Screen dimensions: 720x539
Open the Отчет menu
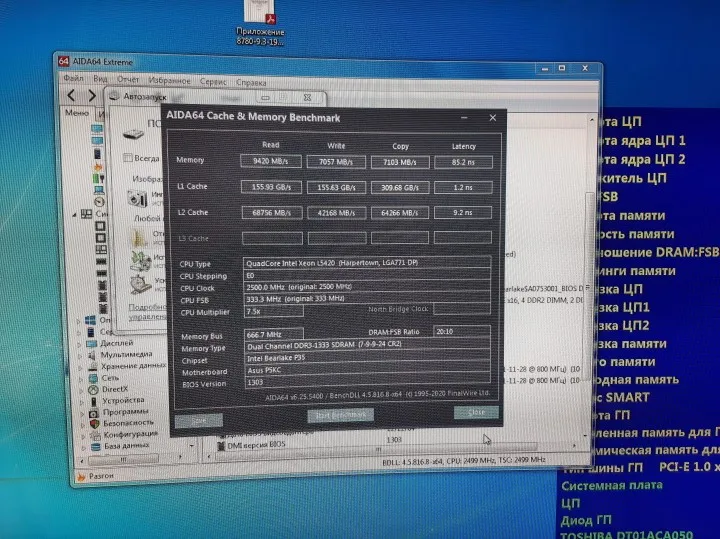128,79
